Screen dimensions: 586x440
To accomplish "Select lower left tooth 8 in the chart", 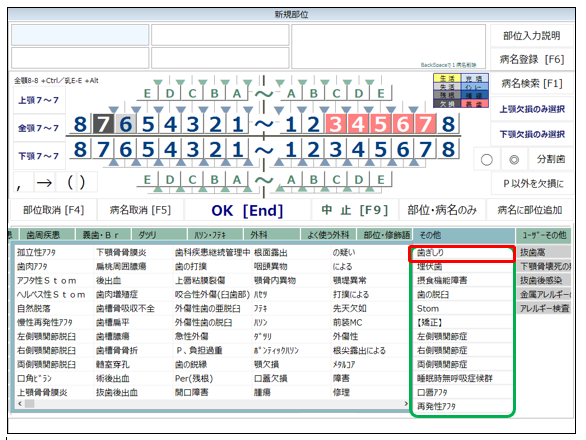I will coord(448,150).
